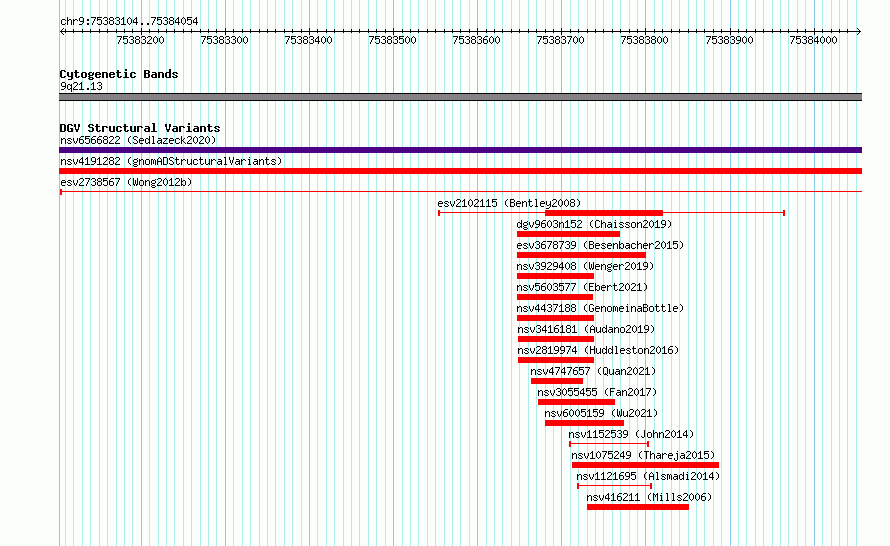
Task: Open nsv416211 (Mills2006) variant label
Action: pos(649,497)
